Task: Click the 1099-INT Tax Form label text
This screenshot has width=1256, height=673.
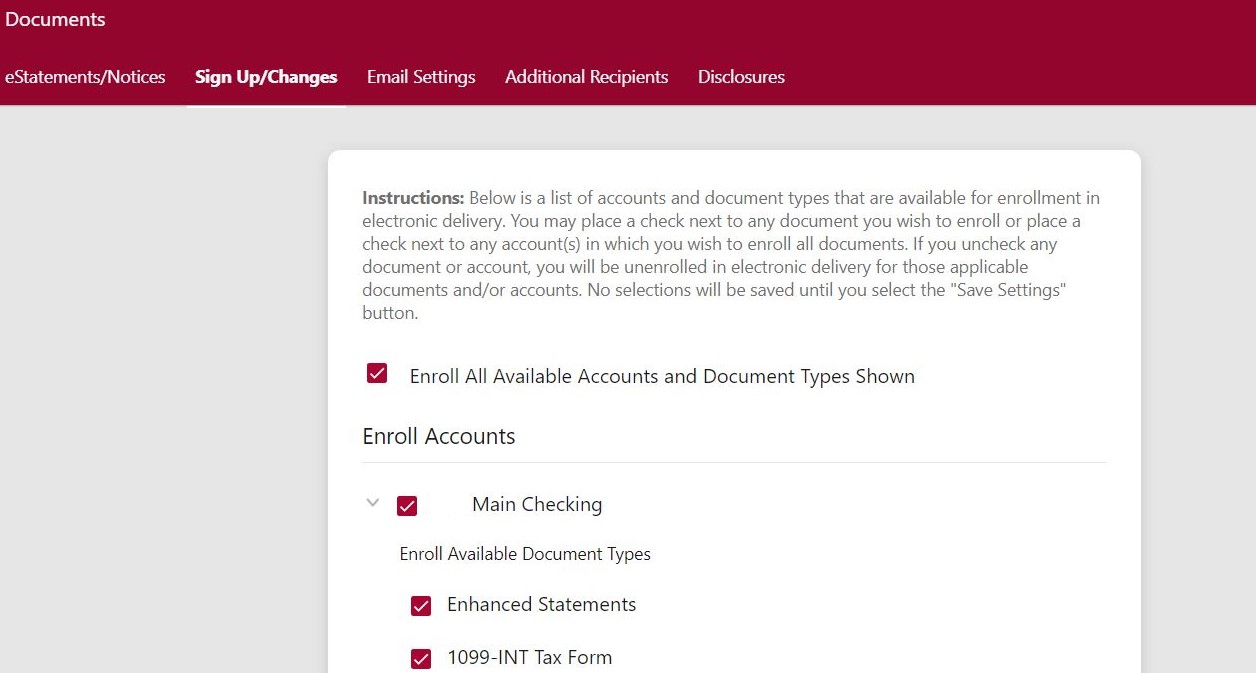Action: (529, 658)
